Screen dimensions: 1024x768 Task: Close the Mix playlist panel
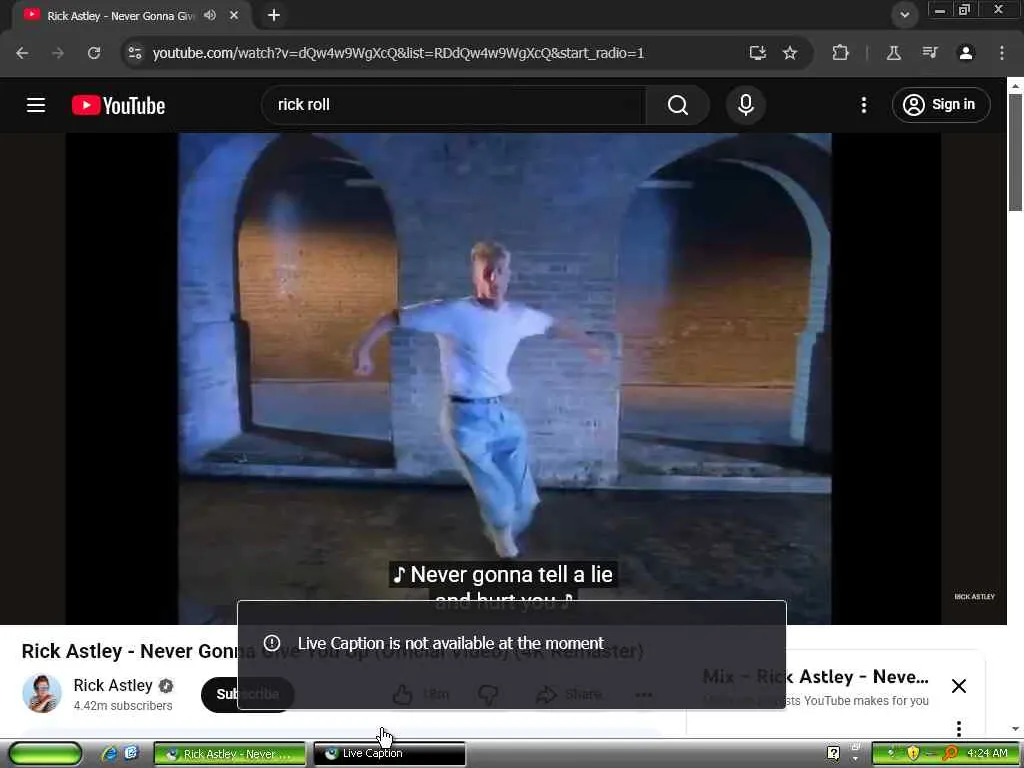point(958,686)
